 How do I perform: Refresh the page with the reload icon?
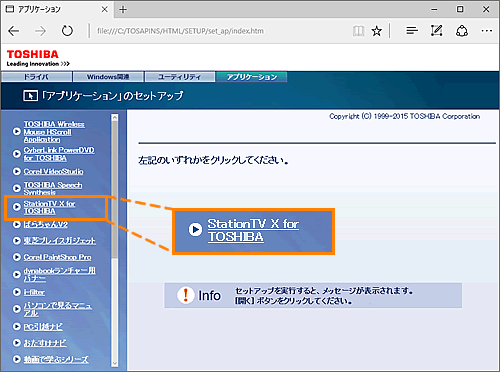click(x=67, y=31)
